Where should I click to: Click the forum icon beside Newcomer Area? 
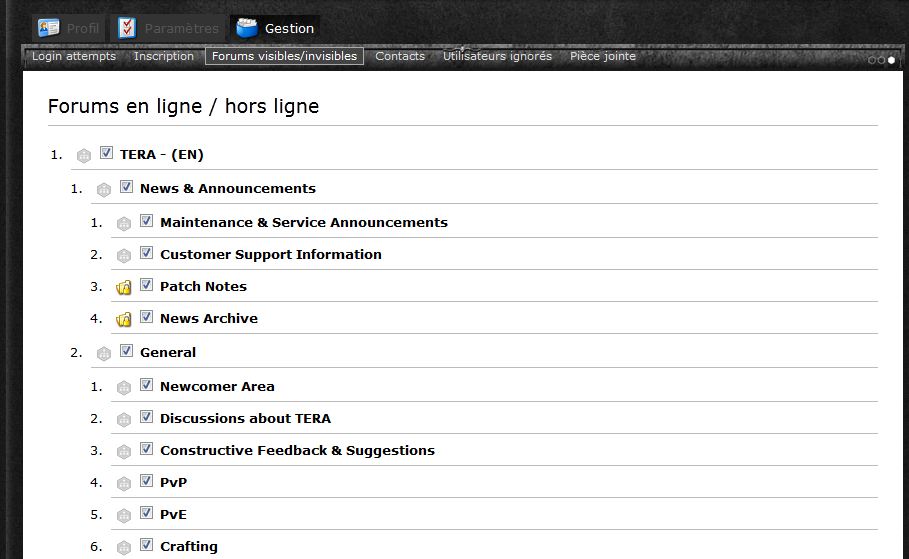tap(124, 388)
